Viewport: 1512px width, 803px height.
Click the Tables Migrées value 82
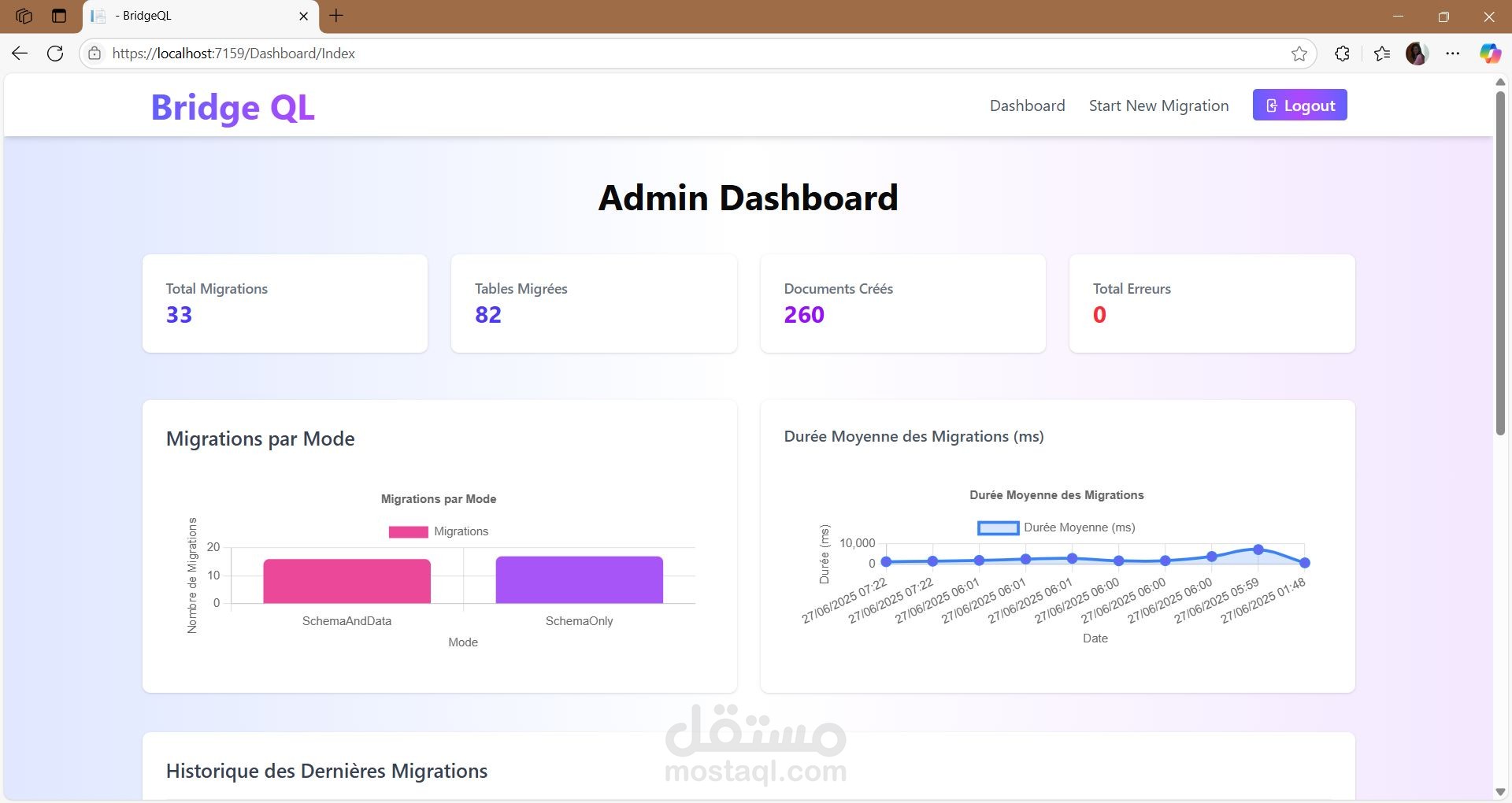[x=488, y=315]
